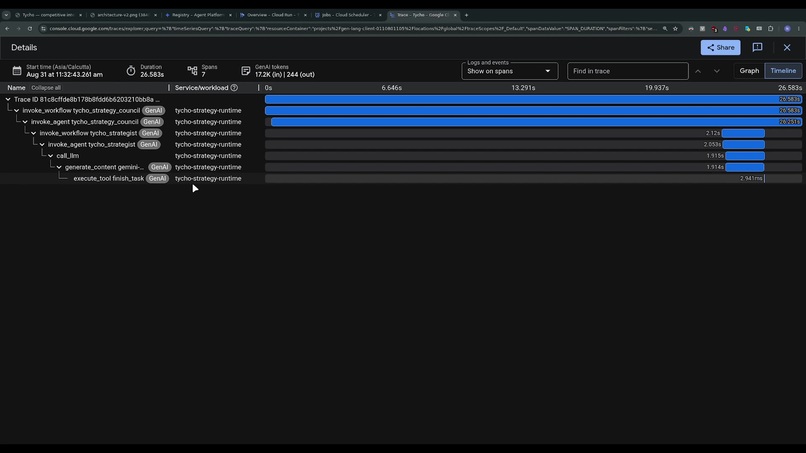The width and height of the screenshot is (806, 453).
Task: Click the Name column header
Action: 16,88
